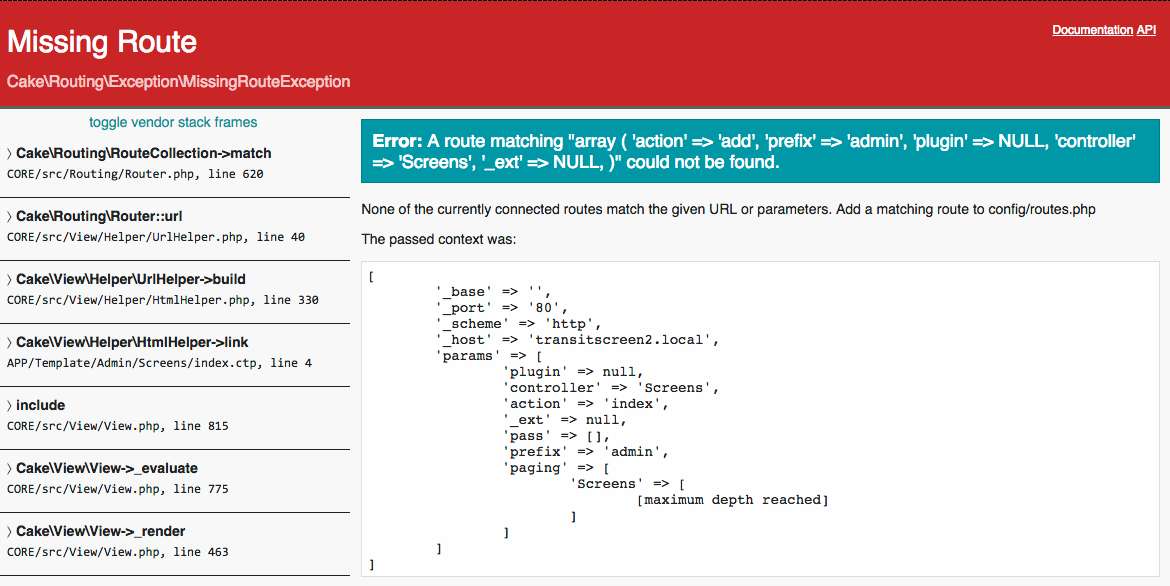The width and height of the screenshot is (1170, 586).
Task: Click CORE/src/View/Helper/HtmlHelper.php line 330 path
Action: point(160,299)
